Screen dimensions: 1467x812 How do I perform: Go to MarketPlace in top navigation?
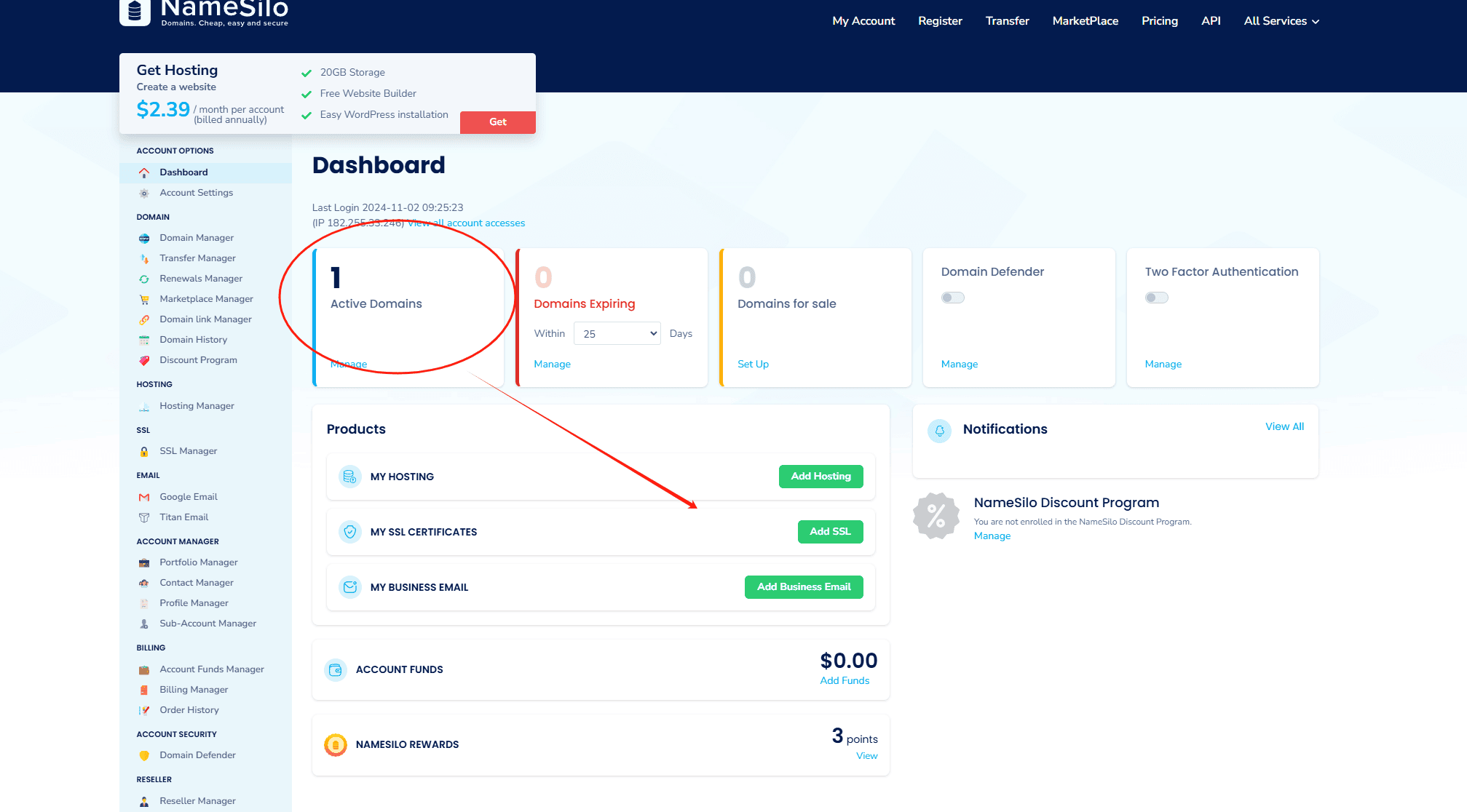pyautogui.click(x=1085, y=21)
